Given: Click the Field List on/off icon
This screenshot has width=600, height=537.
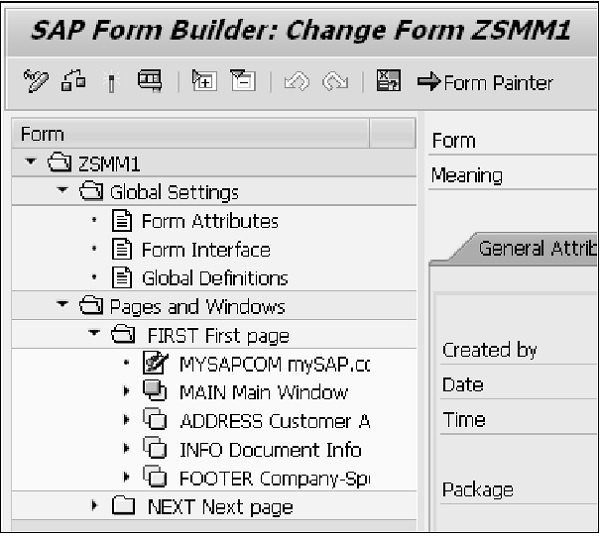Looking at the screenshot, I should click(388, 82).
